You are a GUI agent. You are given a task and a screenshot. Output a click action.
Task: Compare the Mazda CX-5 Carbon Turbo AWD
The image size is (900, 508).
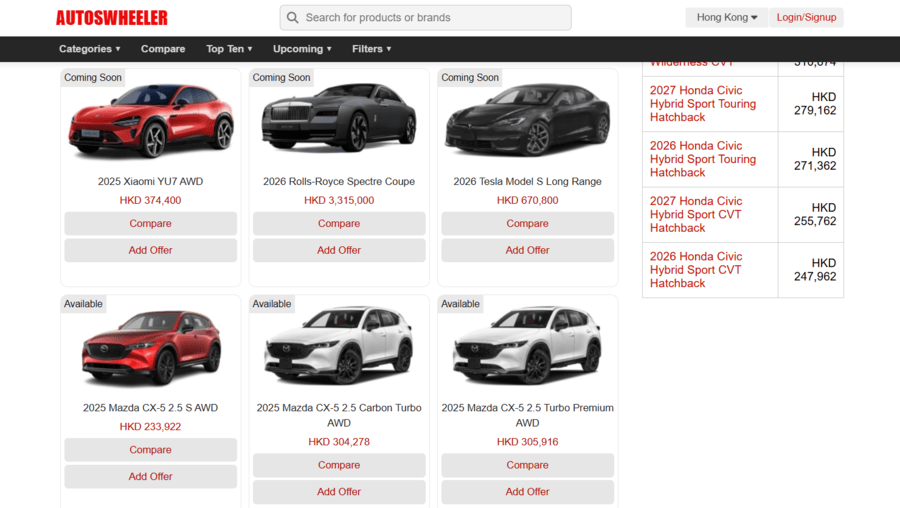coord(339,465)
